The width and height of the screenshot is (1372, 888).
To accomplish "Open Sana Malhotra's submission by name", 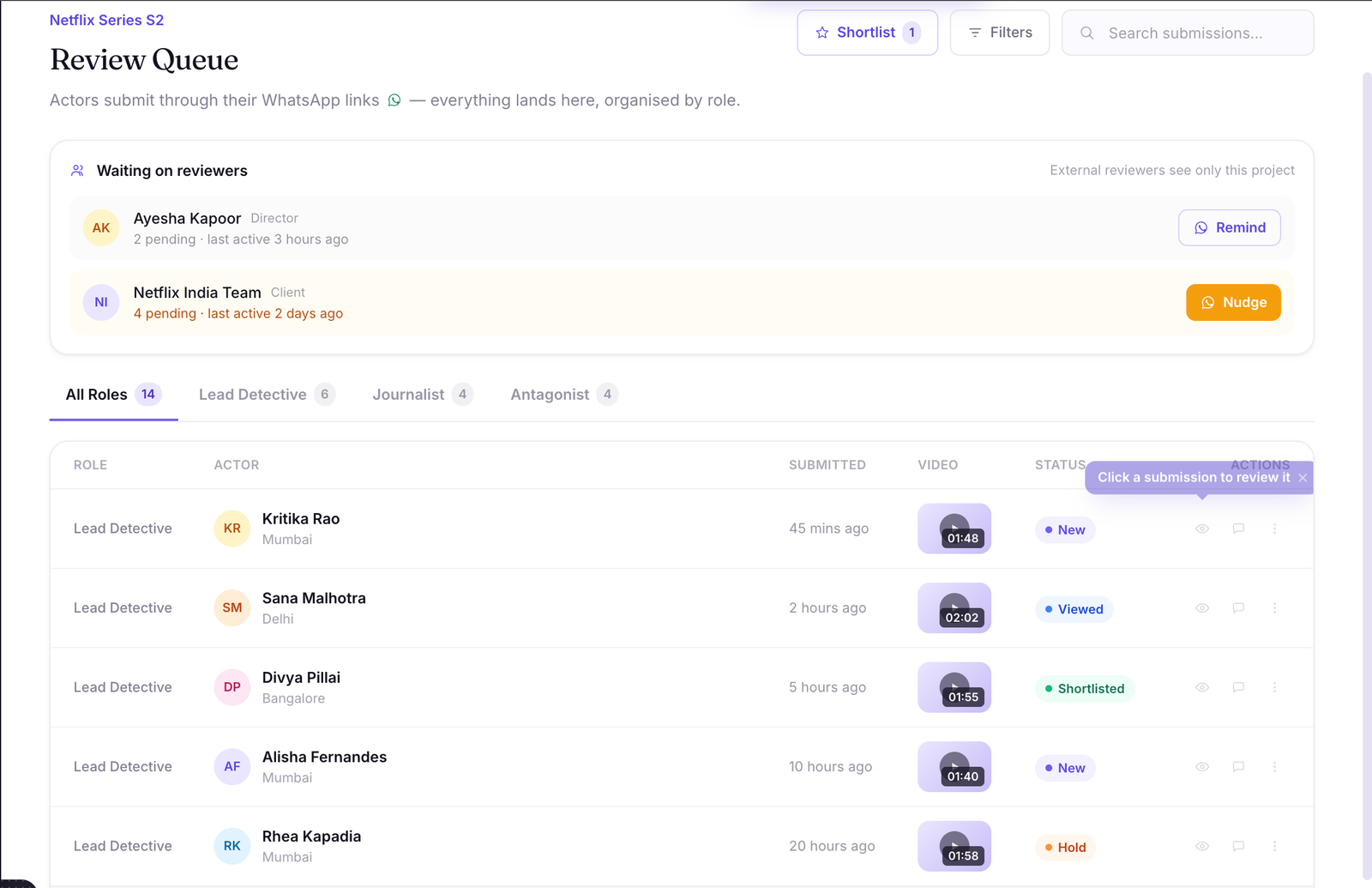I will [x=314, y=598].
